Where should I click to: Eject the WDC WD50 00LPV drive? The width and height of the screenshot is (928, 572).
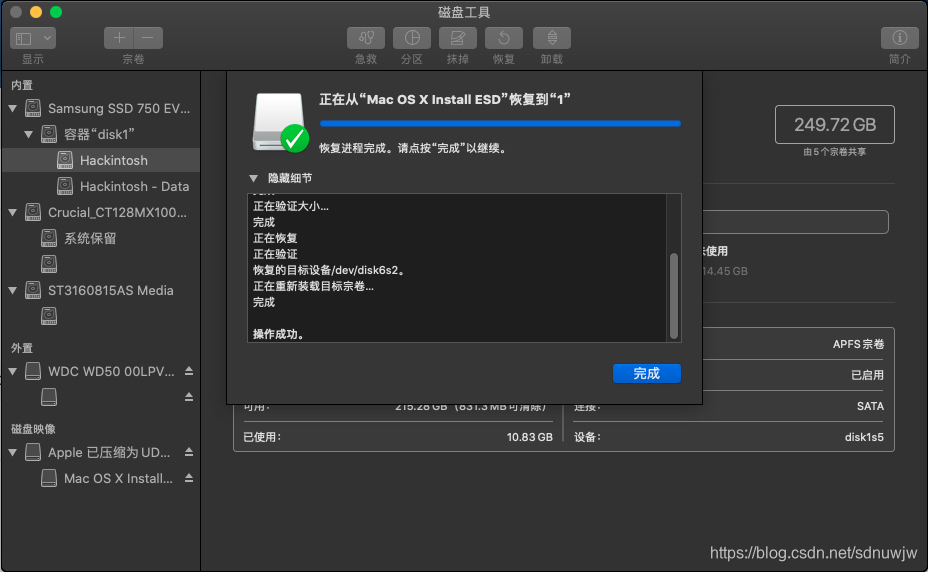tap(189, 371)
